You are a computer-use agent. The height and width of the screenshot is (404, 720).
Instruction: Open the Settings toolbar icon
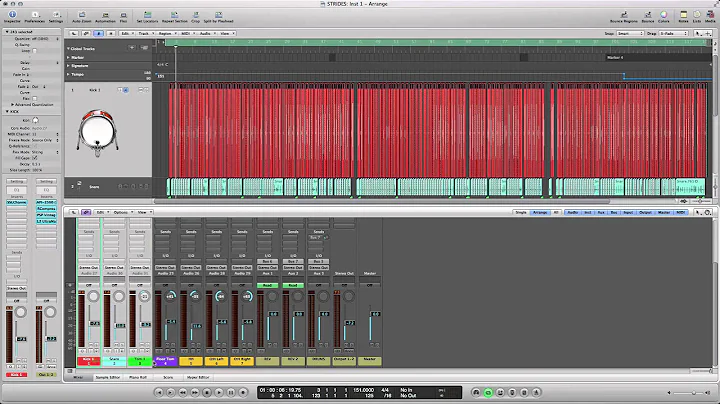click(56, 17)
